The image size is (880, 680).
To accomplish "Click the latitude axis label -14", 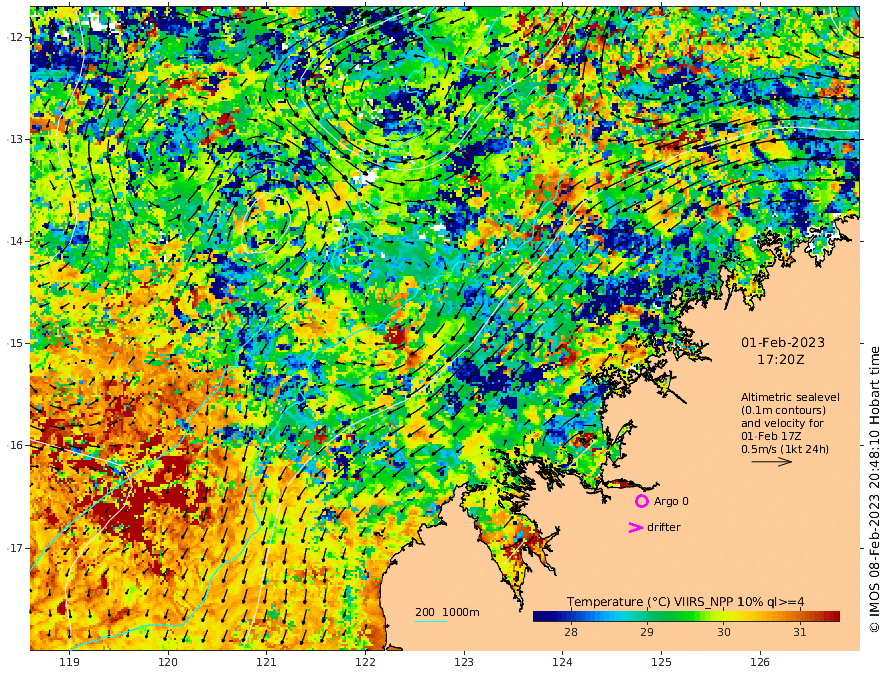I will (x=15, y=241).
